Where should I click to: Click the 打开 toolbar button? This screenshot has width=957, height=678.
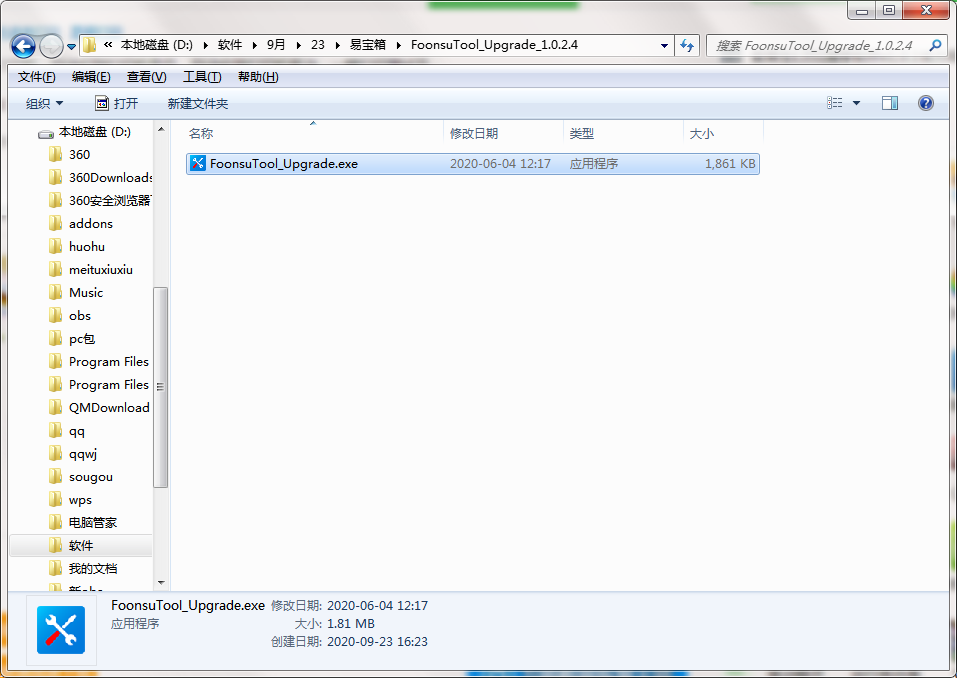coord(117,104)
